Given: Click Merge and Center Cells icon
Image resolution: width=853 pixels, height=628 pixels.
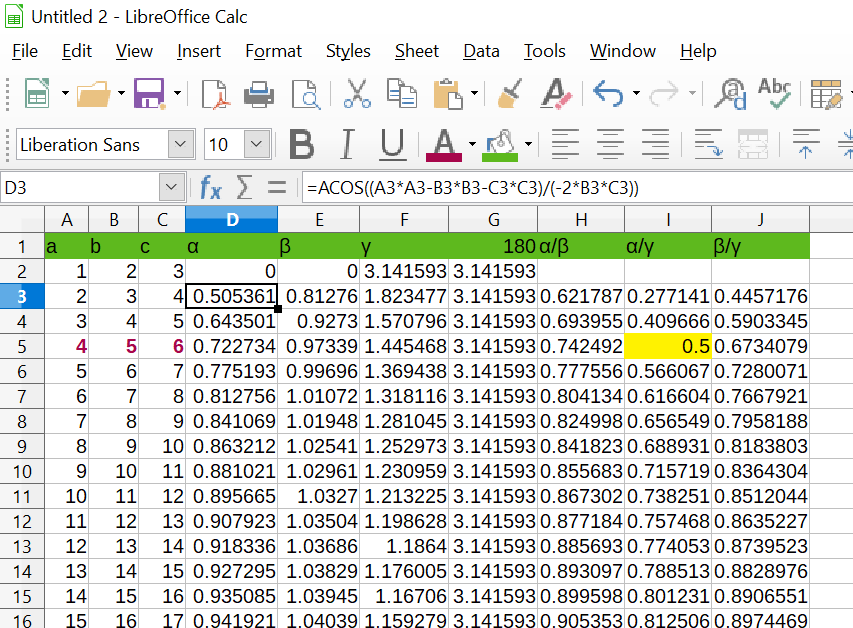Looking at the screenshot, I should pos(753,145).
